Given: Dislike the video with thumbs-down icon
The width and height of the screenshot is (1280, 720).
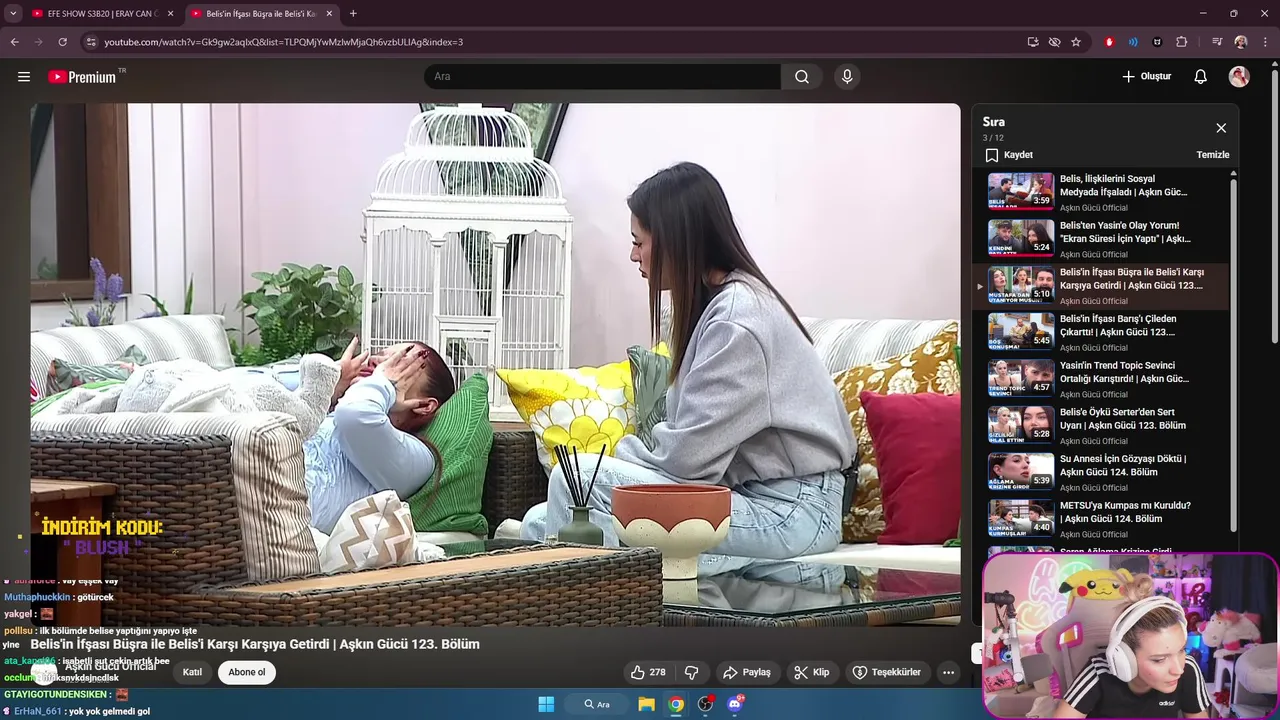Looking at the screenshot, I should pyautogui.click(x=691, y=672).
